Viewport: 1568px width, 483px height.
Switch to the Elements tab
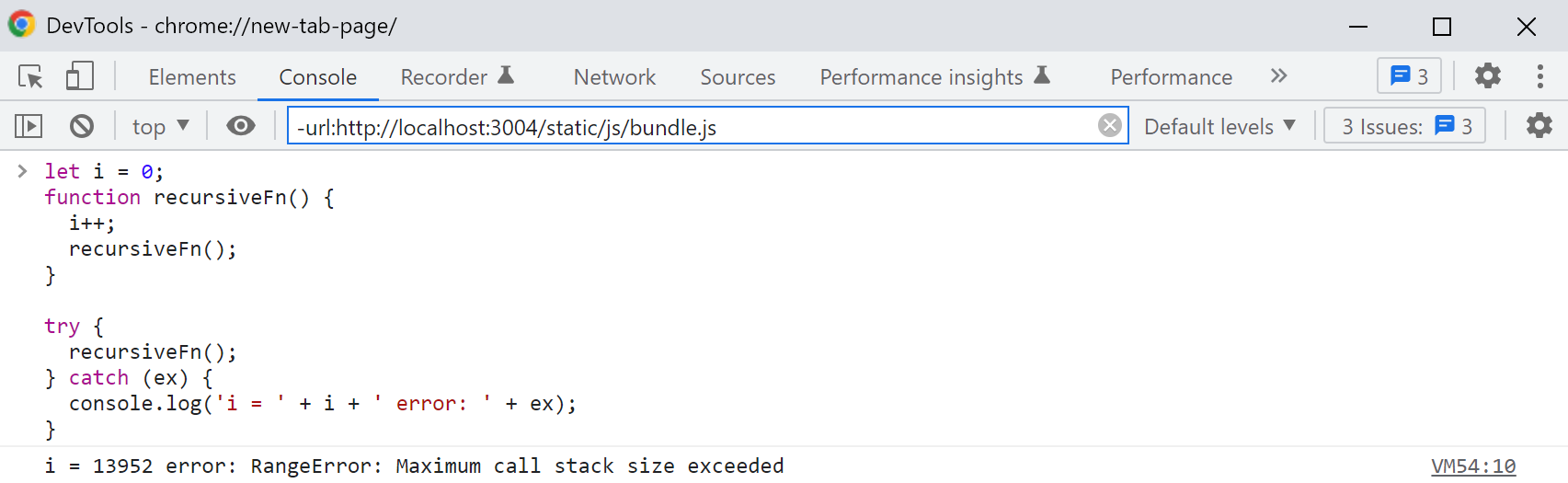tap(192, 77)
